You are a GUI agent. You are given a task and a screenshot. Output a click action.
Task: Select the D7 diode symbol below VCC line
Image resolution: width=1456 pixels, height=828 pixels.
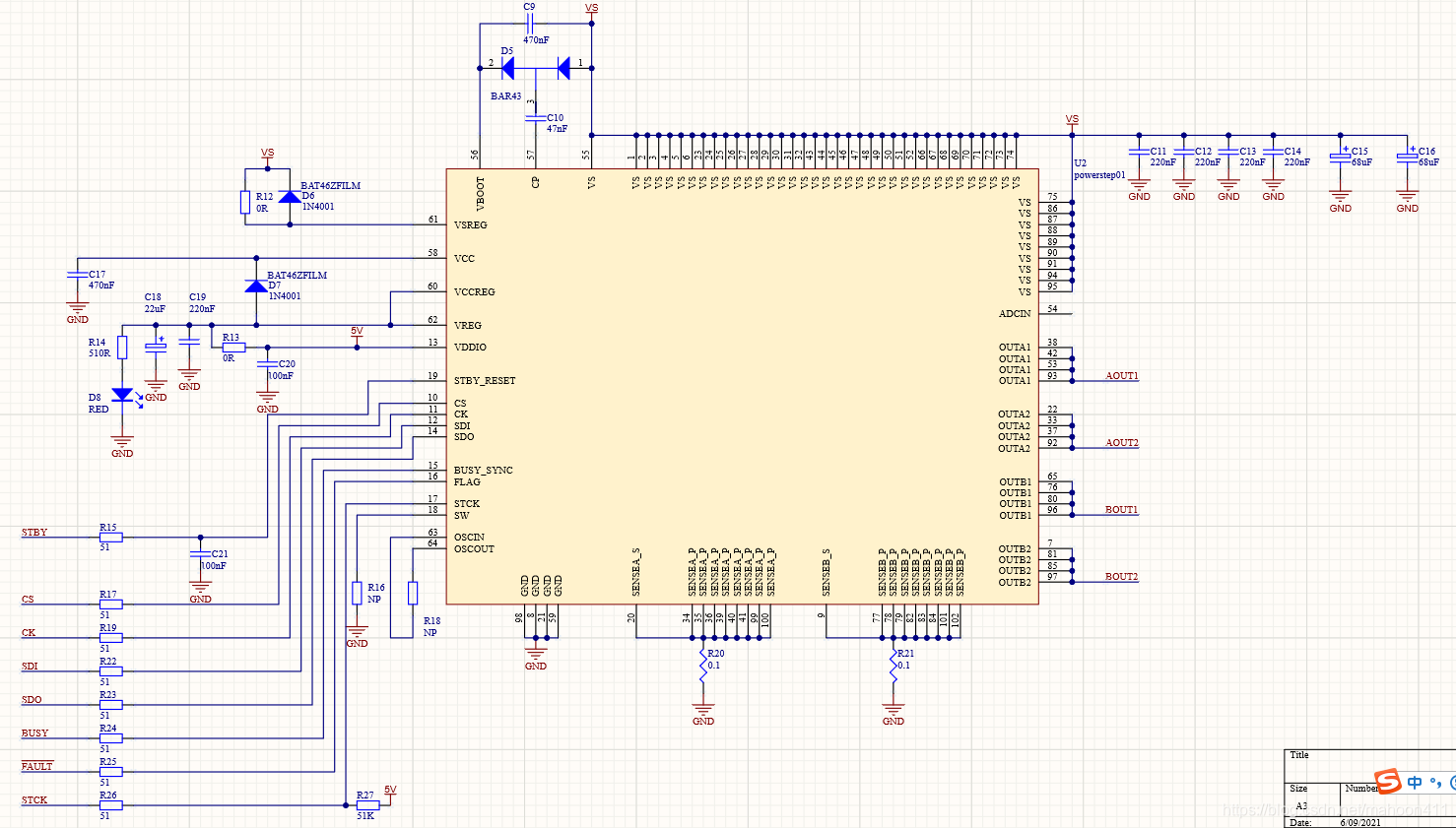256,286
